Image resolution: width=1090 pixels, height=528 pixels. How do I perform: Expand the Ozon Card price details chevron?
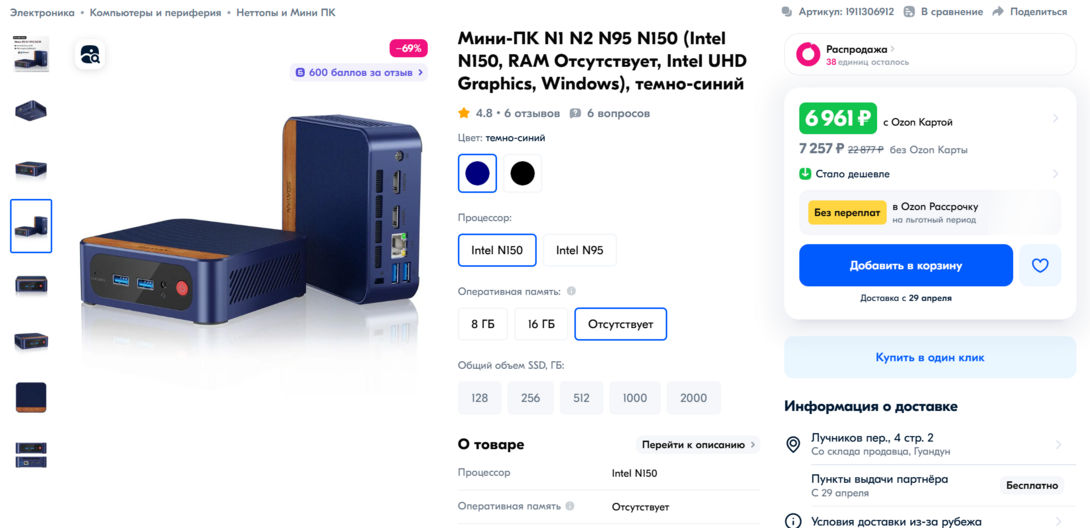pos(1056,119)
